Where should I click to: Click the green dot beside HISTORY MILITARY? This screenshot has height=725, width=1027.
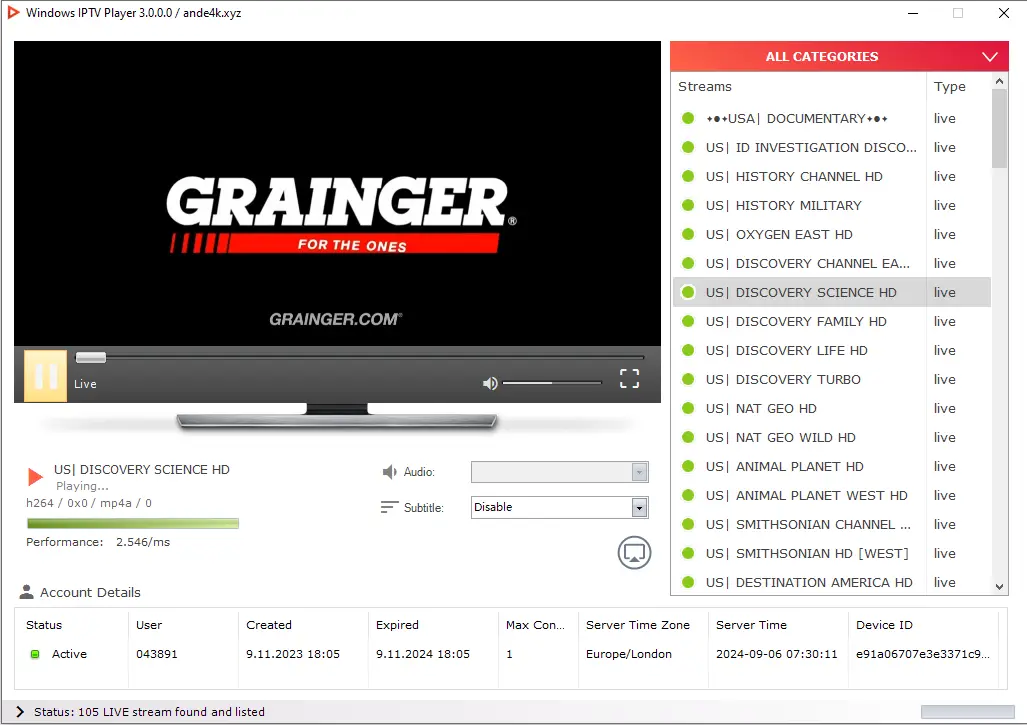click(x=688, y=206)
